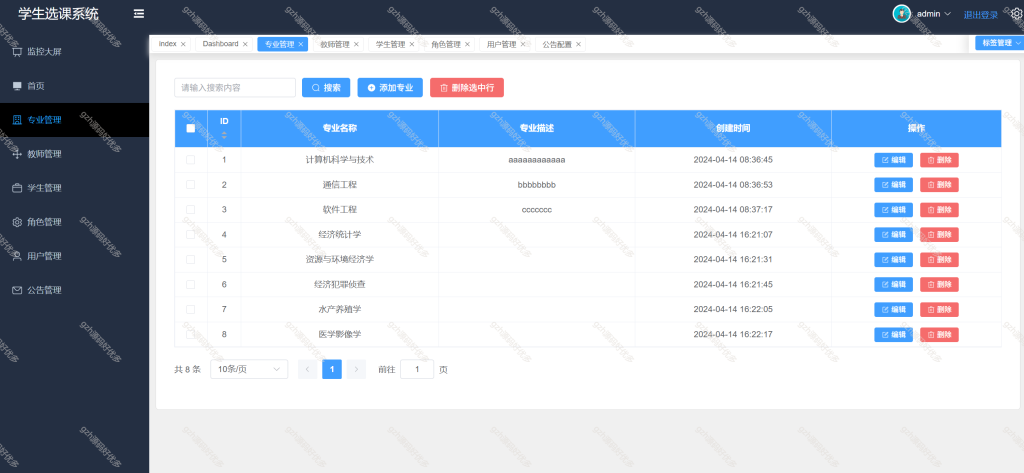This screenshot has height=473, width=1024.
Task: Delete the 经济统计学 row
Action: [x=939, y=235]
